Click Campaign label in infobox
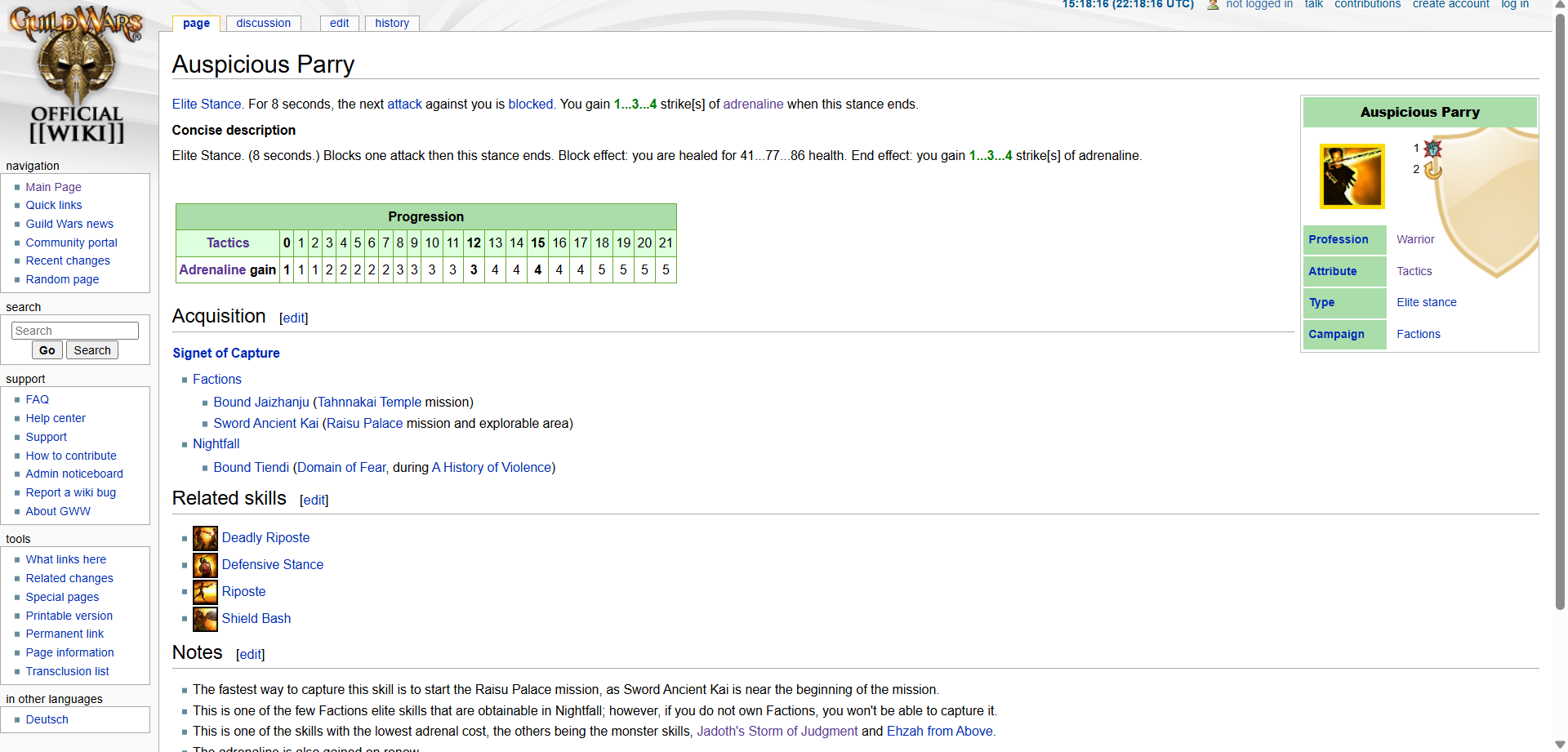 click(1336, 334)
